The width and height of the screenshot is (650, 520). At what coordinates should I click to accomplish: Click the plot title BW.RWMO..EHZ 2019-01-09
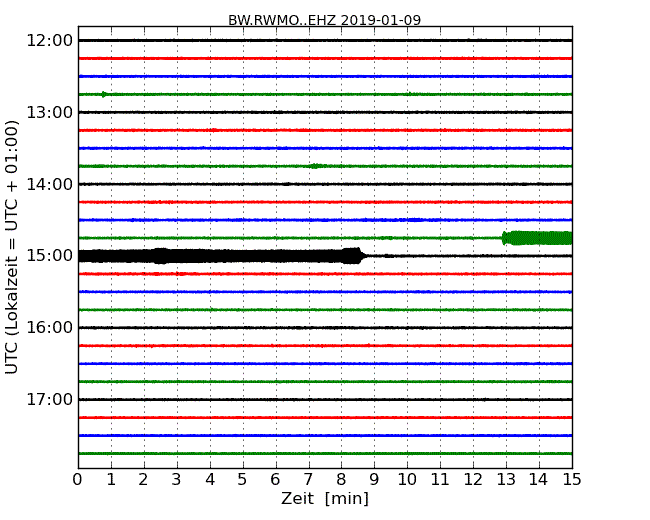[324, 20]
